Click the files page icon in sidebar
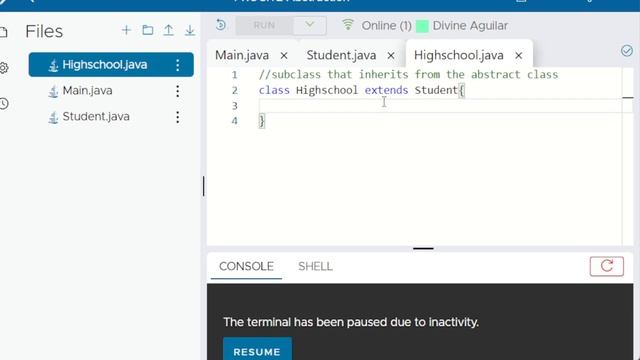Image resolution: width=640 pixels, height=360 pixels. coord(4,32)
